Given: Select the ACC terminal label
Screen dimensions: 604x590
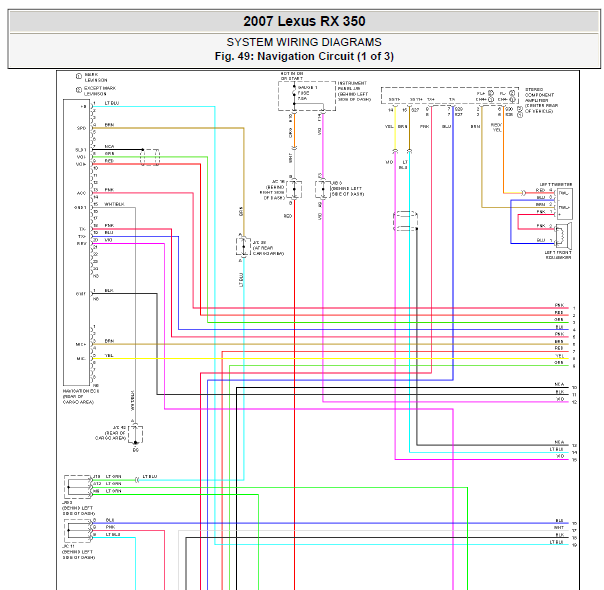Looking at the screenshot, I should point(81,193).
